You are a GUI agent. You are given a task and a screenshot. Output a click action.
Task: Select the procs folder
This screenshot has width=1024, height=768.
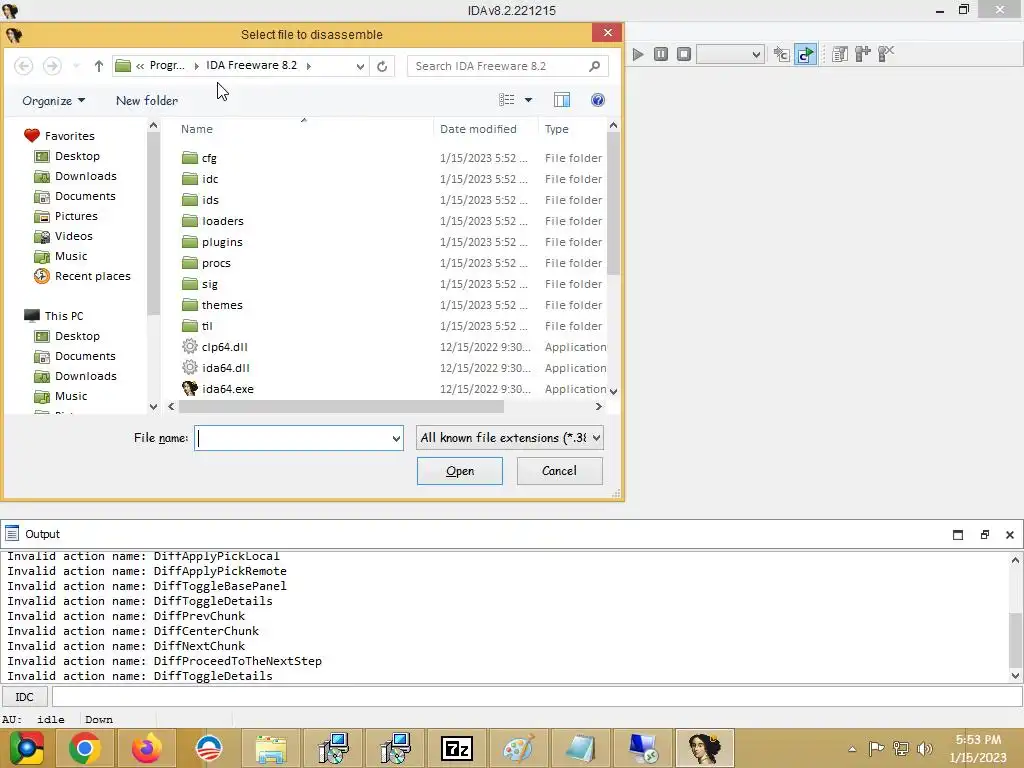coord(216,263)
